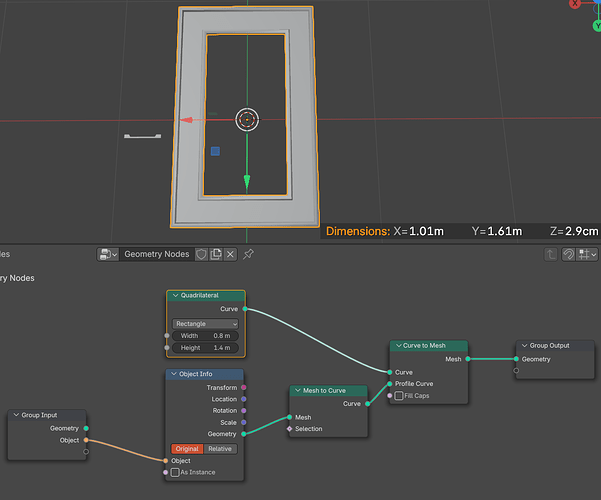Select the small profile object in viewport
This screenshot has width=601, height=500.
[x=142, y=136]
